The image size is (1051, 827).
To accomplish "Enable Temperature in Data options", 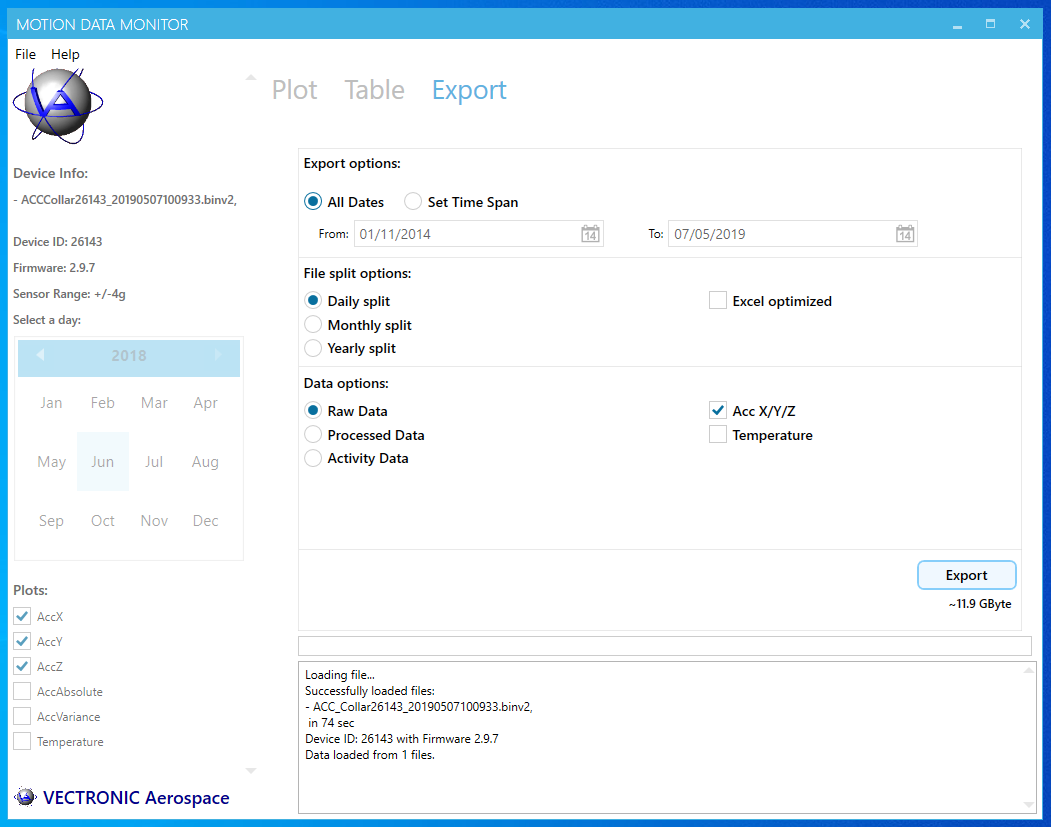I will click(718, 435).
